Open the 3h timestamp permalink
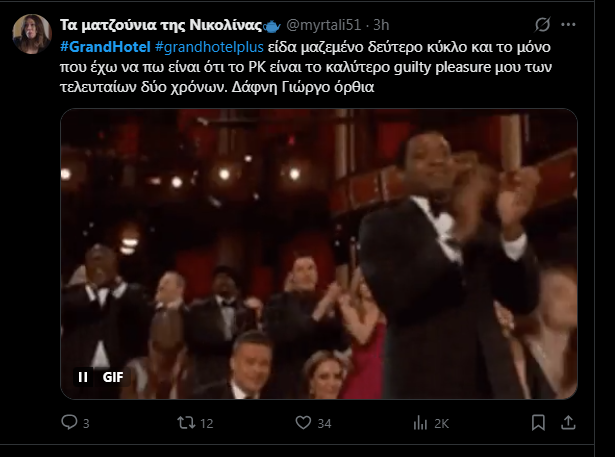The image size is (615, 457). click(x=381, y=25)
